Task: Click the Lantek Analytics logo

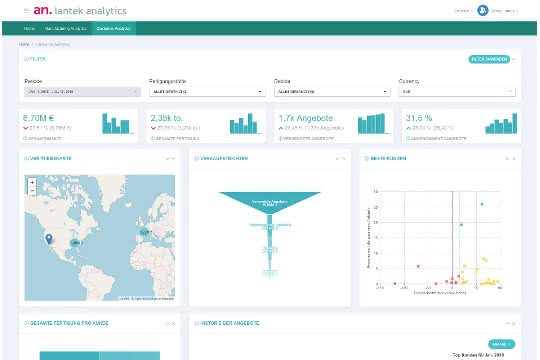Action: click(x=80, y=11)
